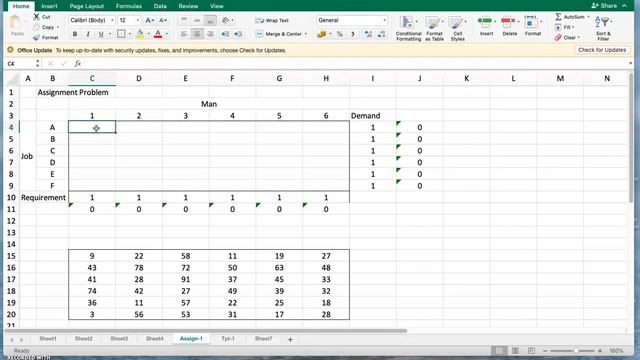640x360 pixels.
Task: Click the Format cells button
Action: [x=532, y=26]
